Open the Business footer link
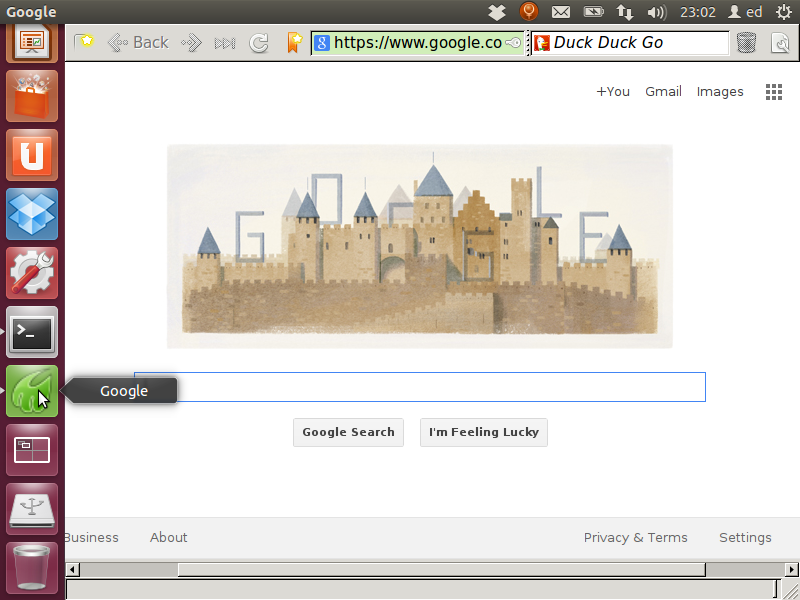800x600 pixels. 92,538
